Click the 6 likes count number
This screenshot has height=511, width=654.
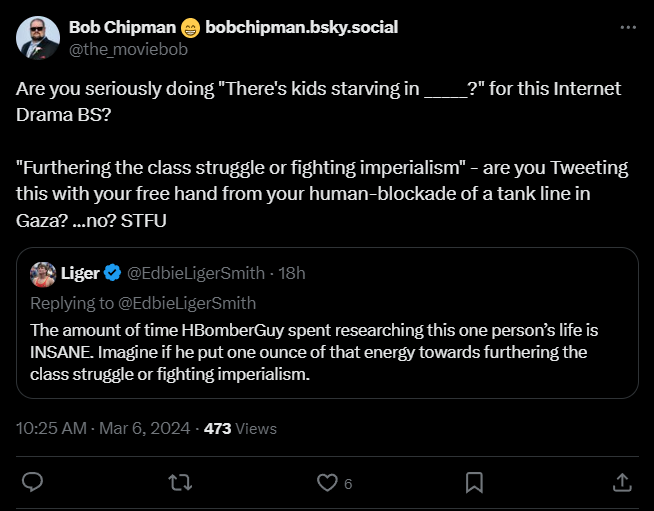(348, 484)
